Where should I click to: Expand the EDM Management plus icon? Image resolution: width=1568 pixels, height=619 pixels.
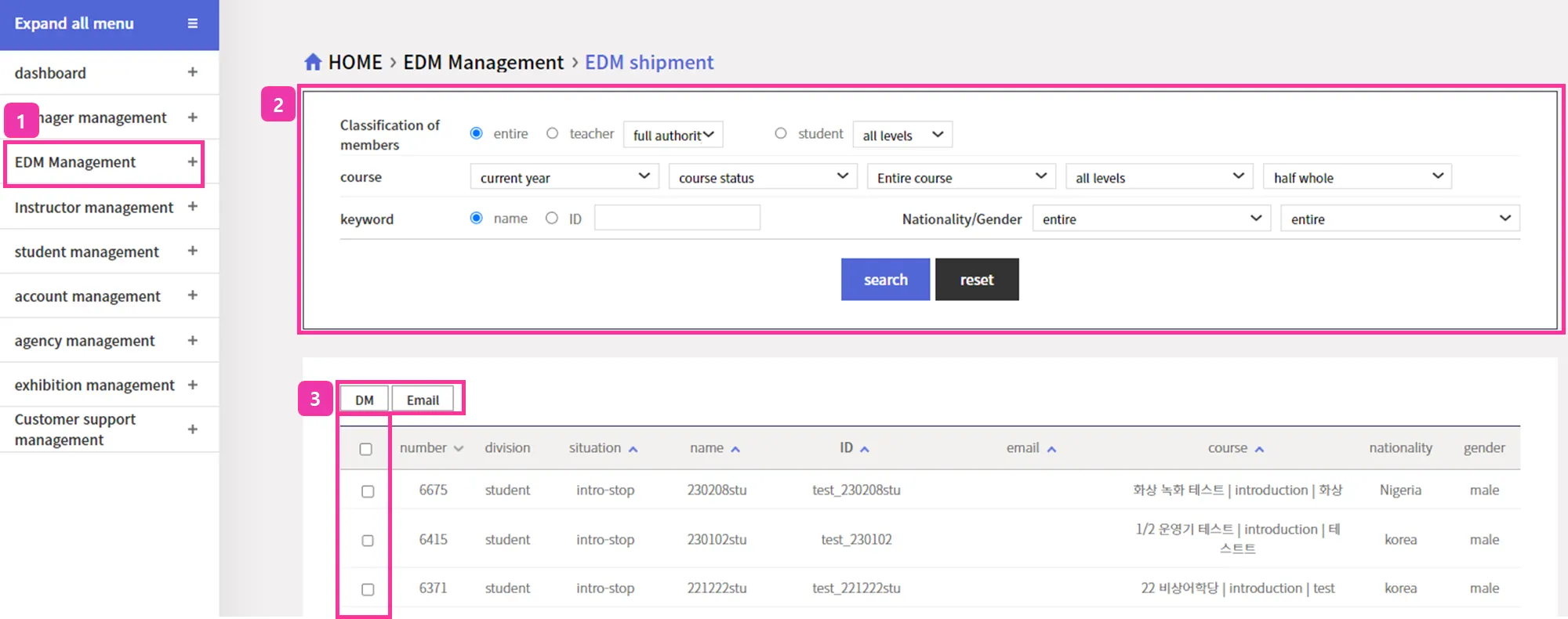(192, 161)
